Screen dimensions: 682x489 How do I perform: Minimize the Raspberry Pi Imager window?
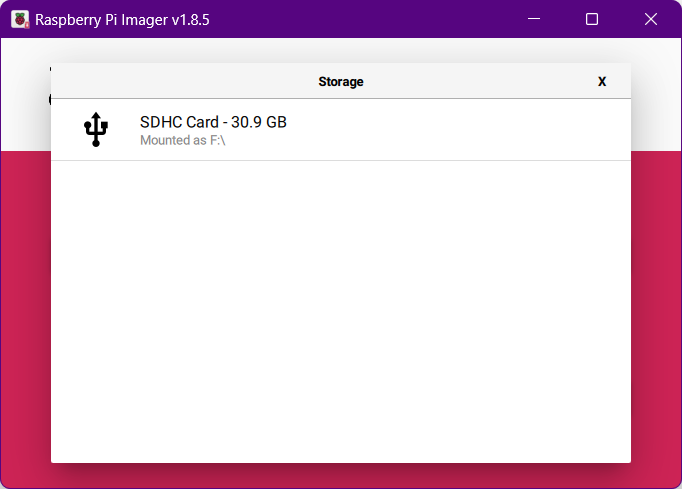pyautogui.click(x=534, y=19)
